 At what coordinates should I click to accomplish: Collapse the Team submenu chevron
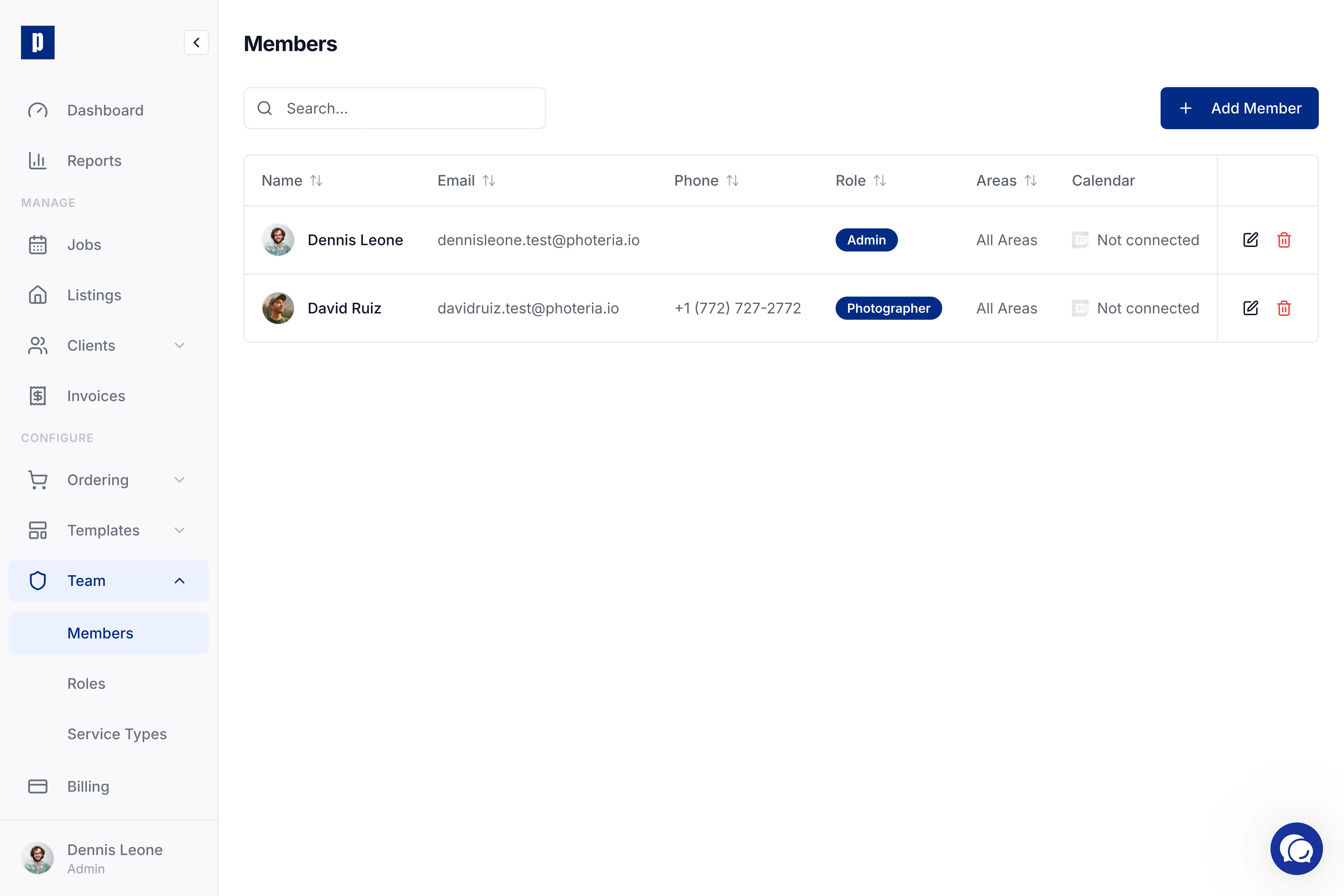tap(179, 581)
